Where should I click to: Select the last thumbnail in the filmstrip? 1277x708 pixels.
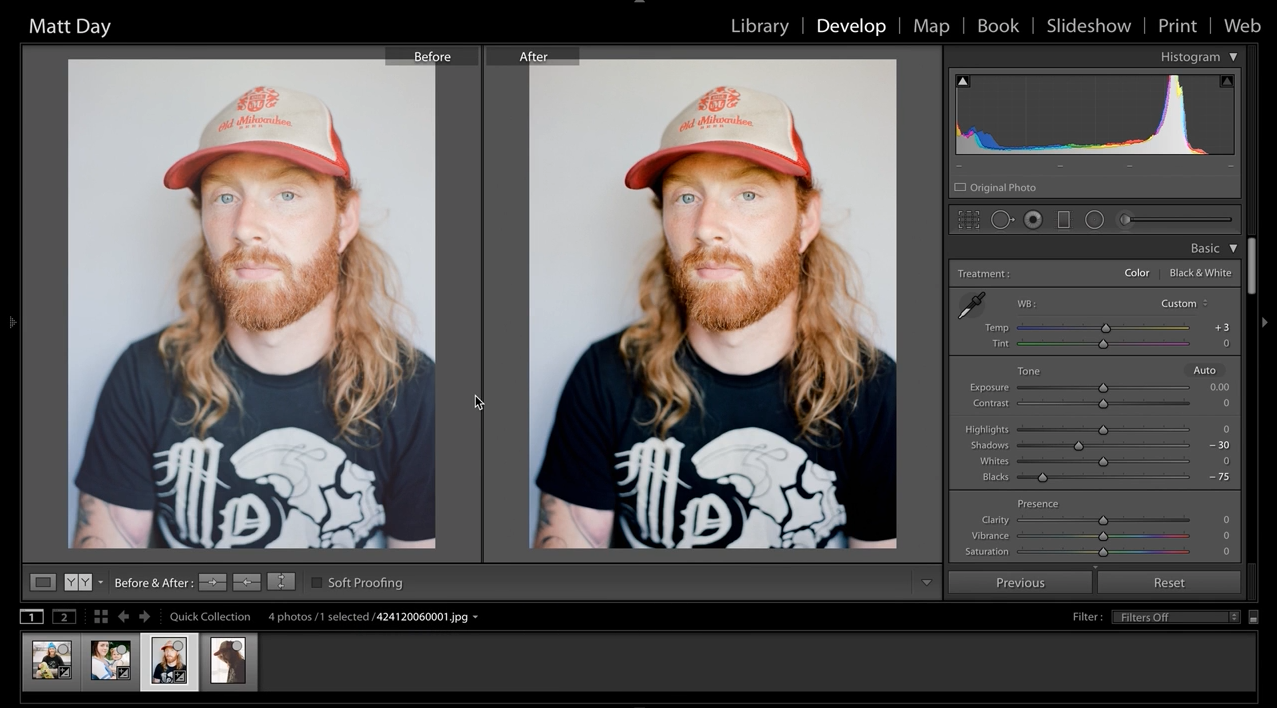click(x=228, y=660)
